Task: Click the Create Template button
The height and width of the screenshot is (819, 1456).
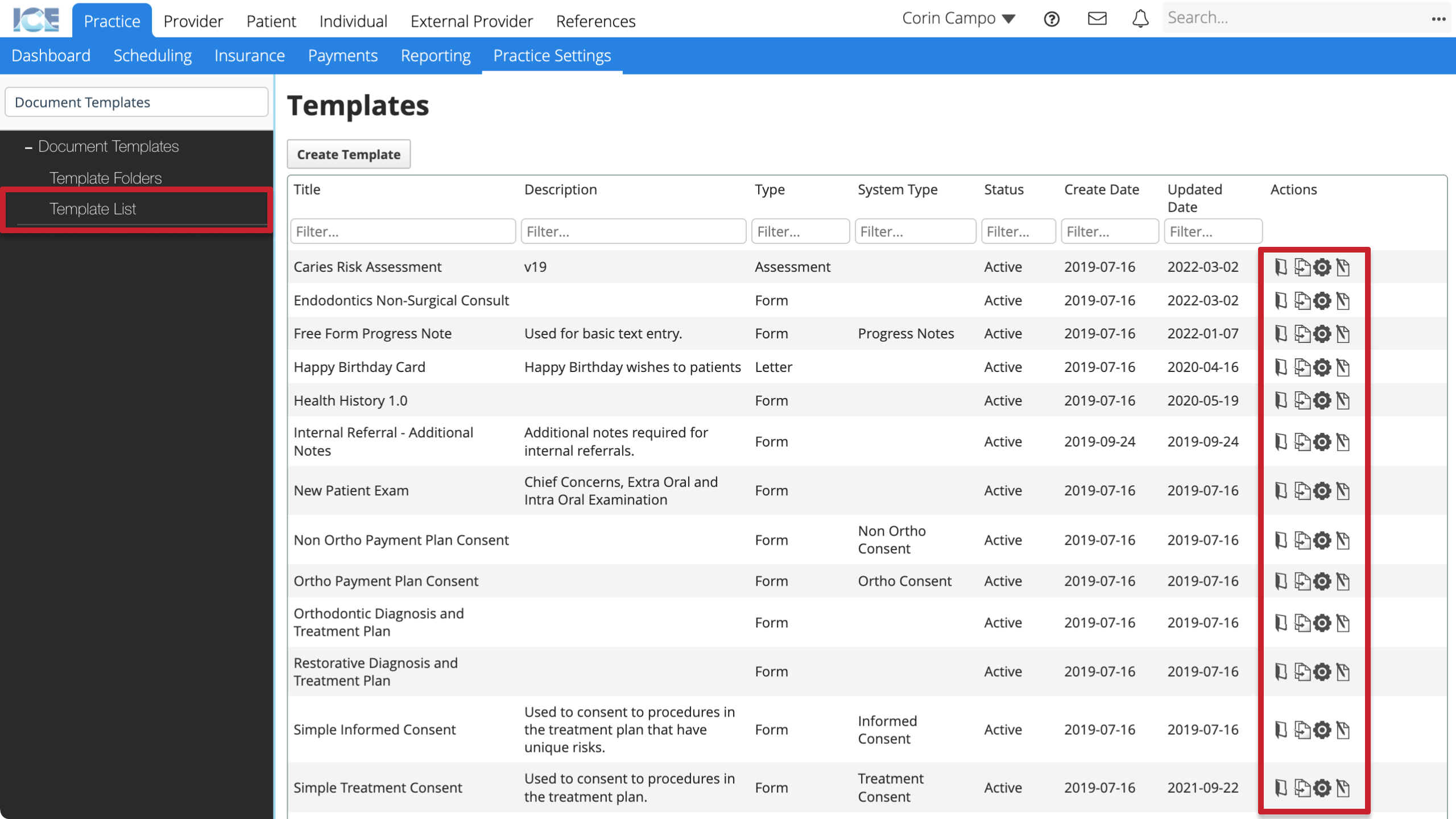Action: coord(349,154)
